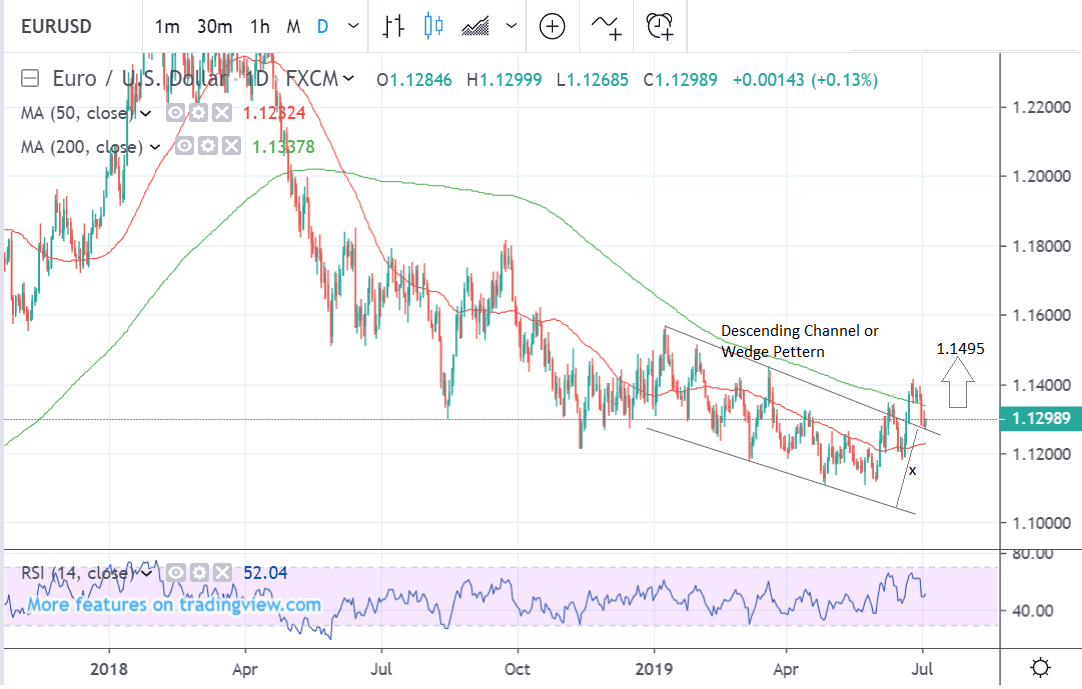Viewport: 1082px width, 689px height.
Task: Click the Oct date axis label
Action: (x=518, y=669)
